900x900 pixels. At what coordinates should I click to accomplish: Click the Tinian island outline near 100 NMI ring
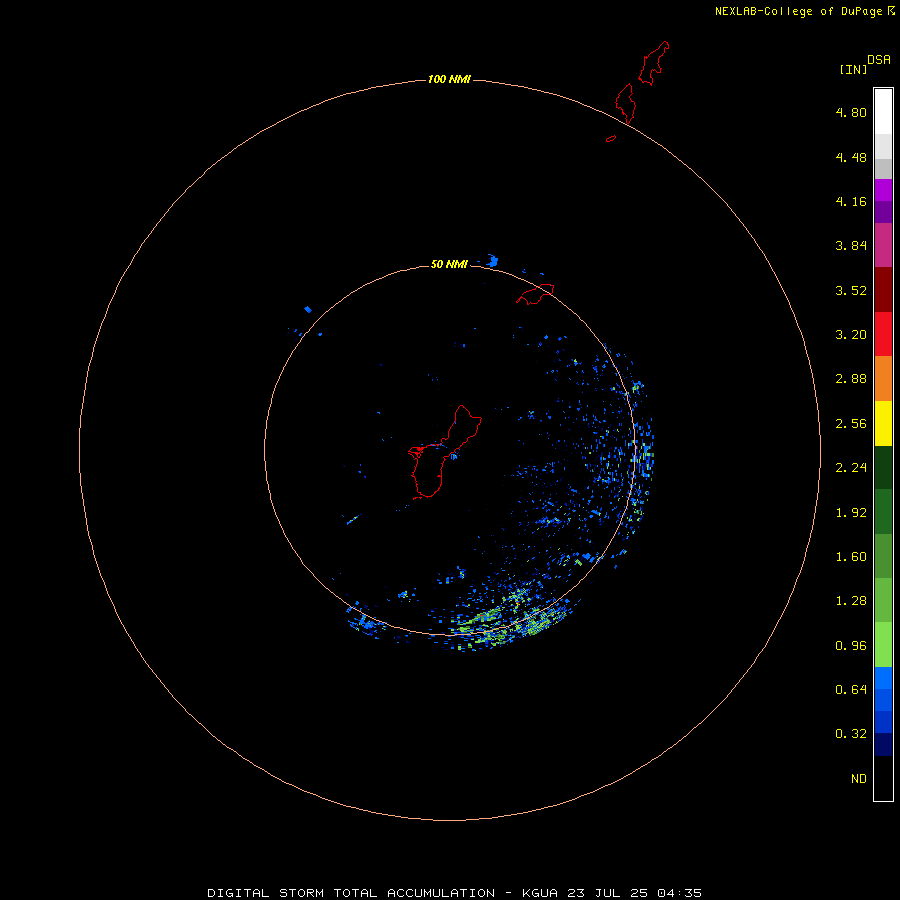pyautogui.click(x=626, y=103)
